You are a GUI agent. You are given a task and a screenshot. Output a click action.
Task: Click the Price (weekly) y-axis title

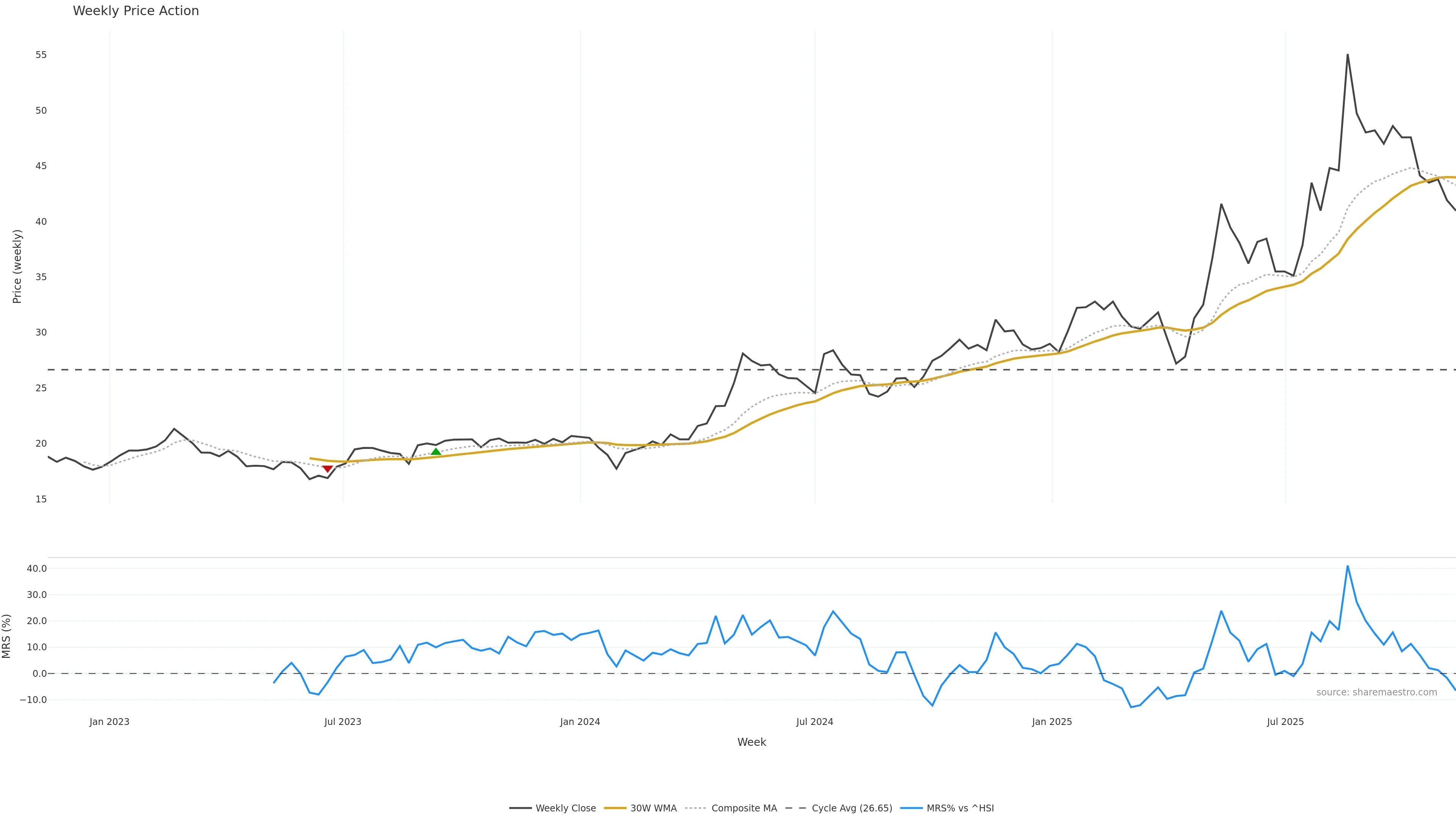(x=17, y=266)
